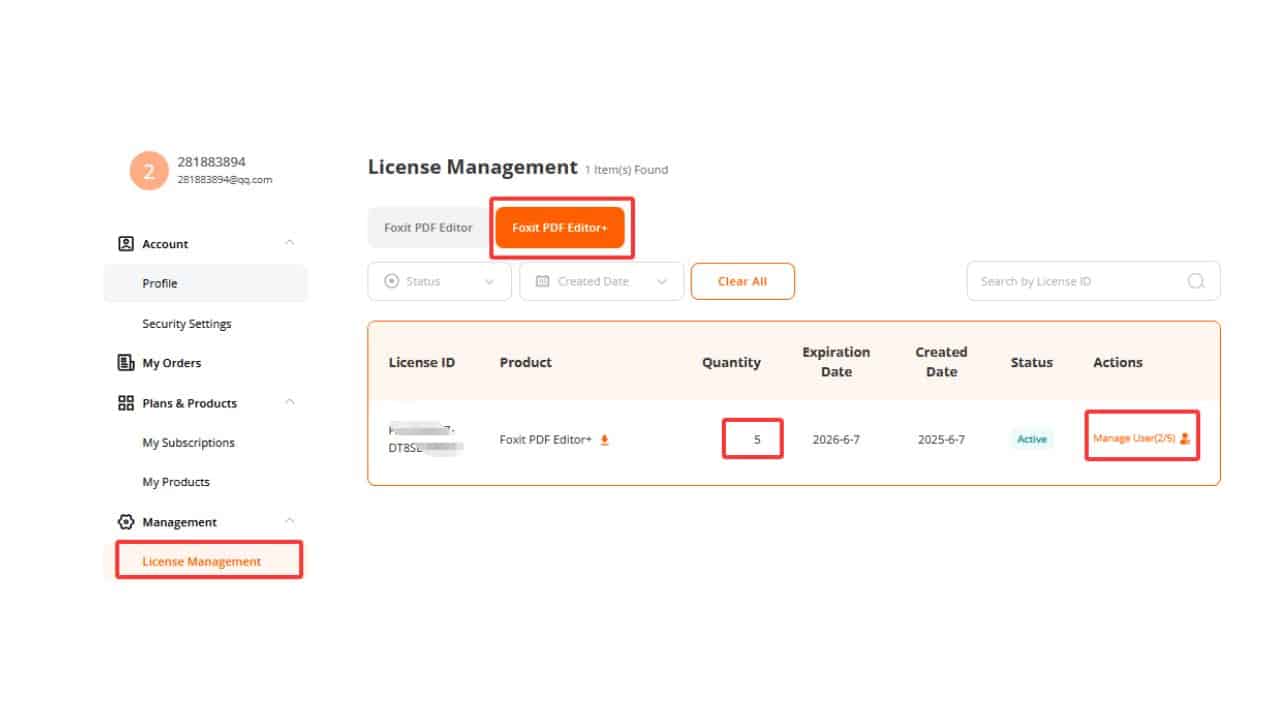Collapse the Plans & Products chevron
Image resolution: width=1280 pixels, height=720 pixels.
[x=290, y=402]
